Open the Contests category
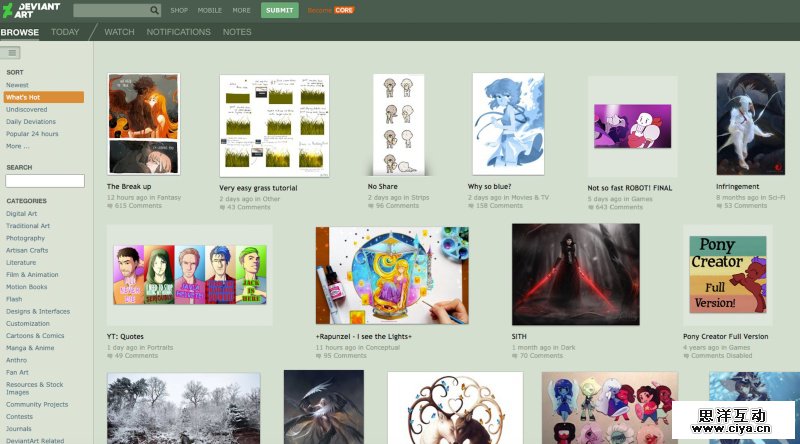The image size is (800, 444). (x=19, y=417)
